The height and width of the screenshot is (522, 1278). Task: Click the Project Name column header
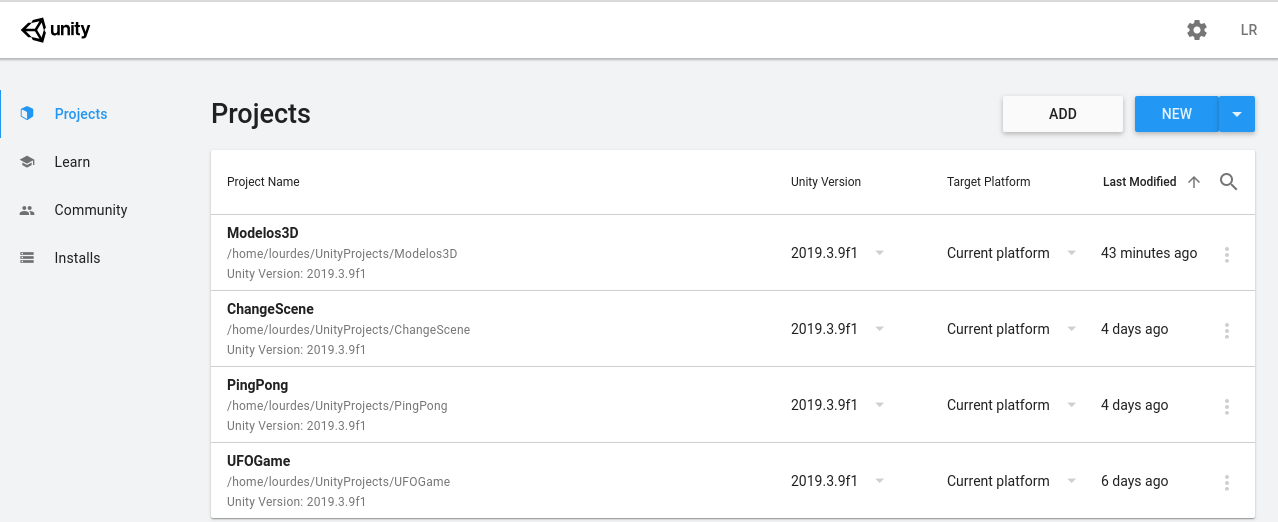(263, 182)
